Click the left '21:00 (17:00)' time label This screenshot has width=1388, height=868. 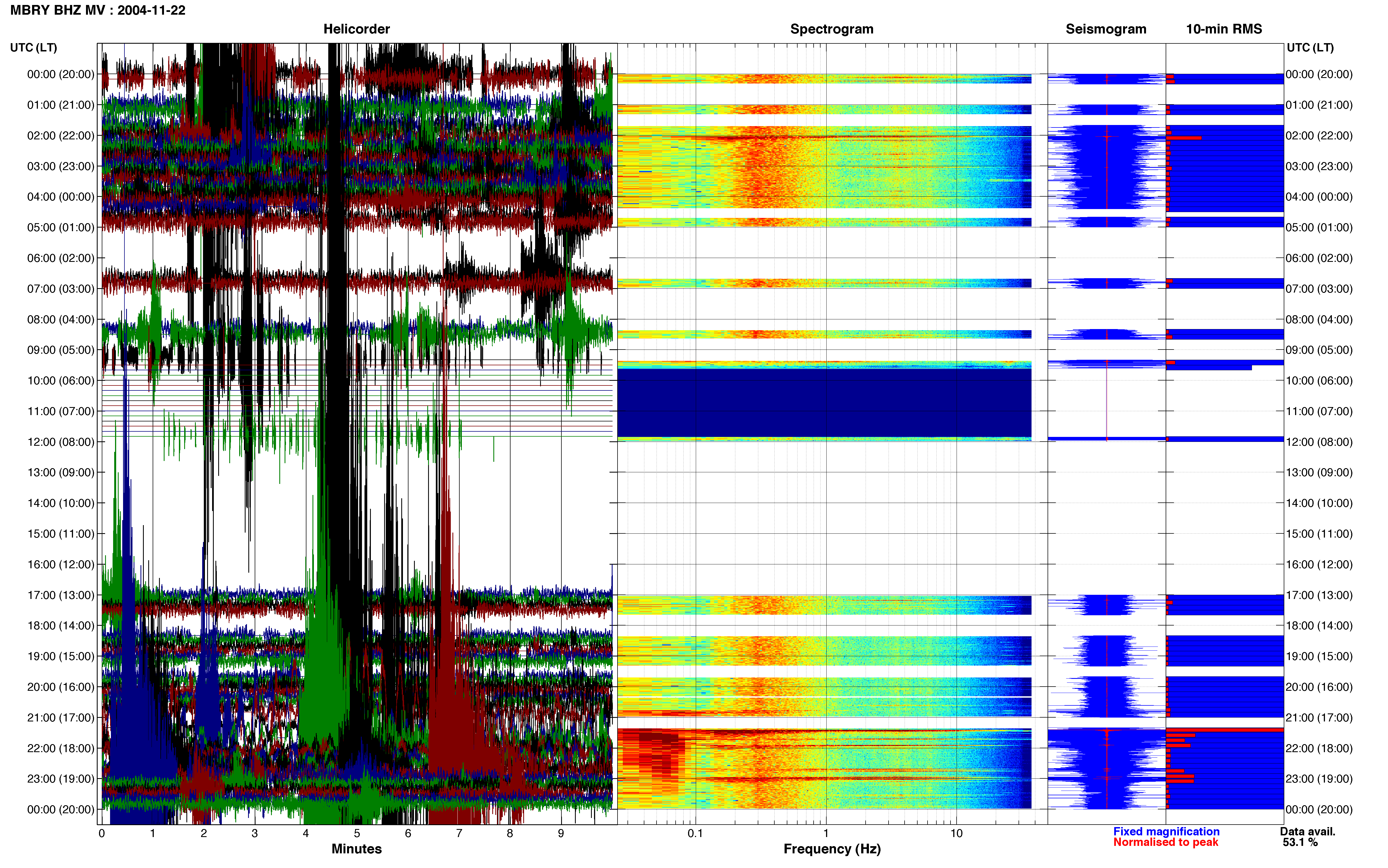click(61, 718)
